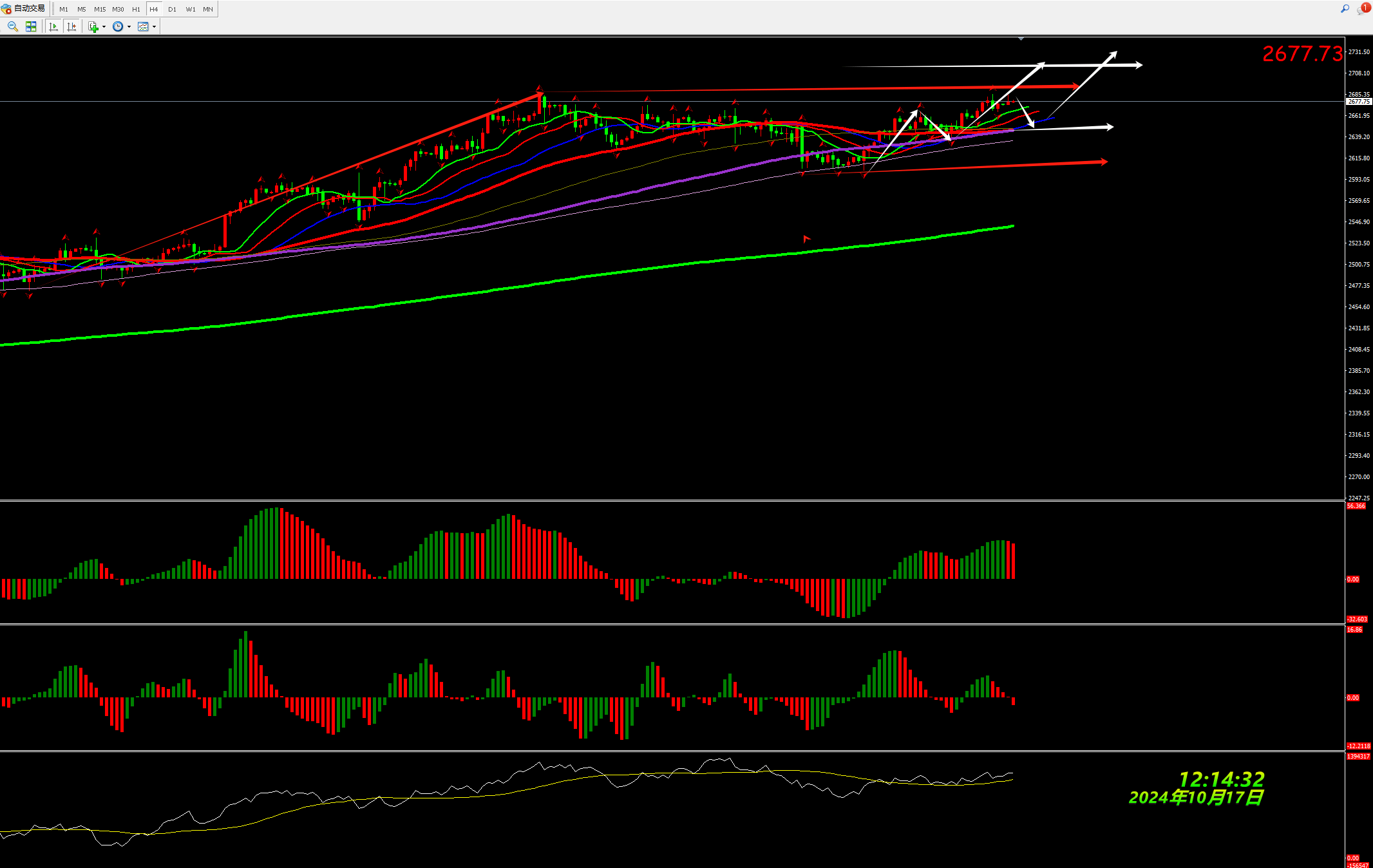Switch chart to M5 timeframe
The image size is (1373, 868).
82,9
